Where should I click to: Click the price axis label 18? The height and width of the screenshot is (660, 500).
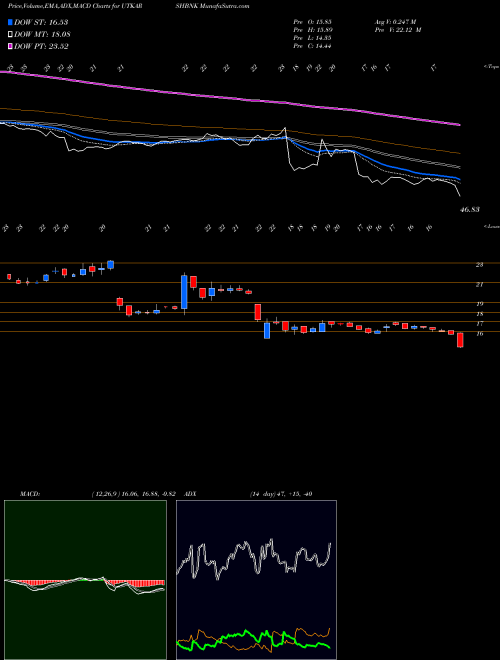coord(479,314)
